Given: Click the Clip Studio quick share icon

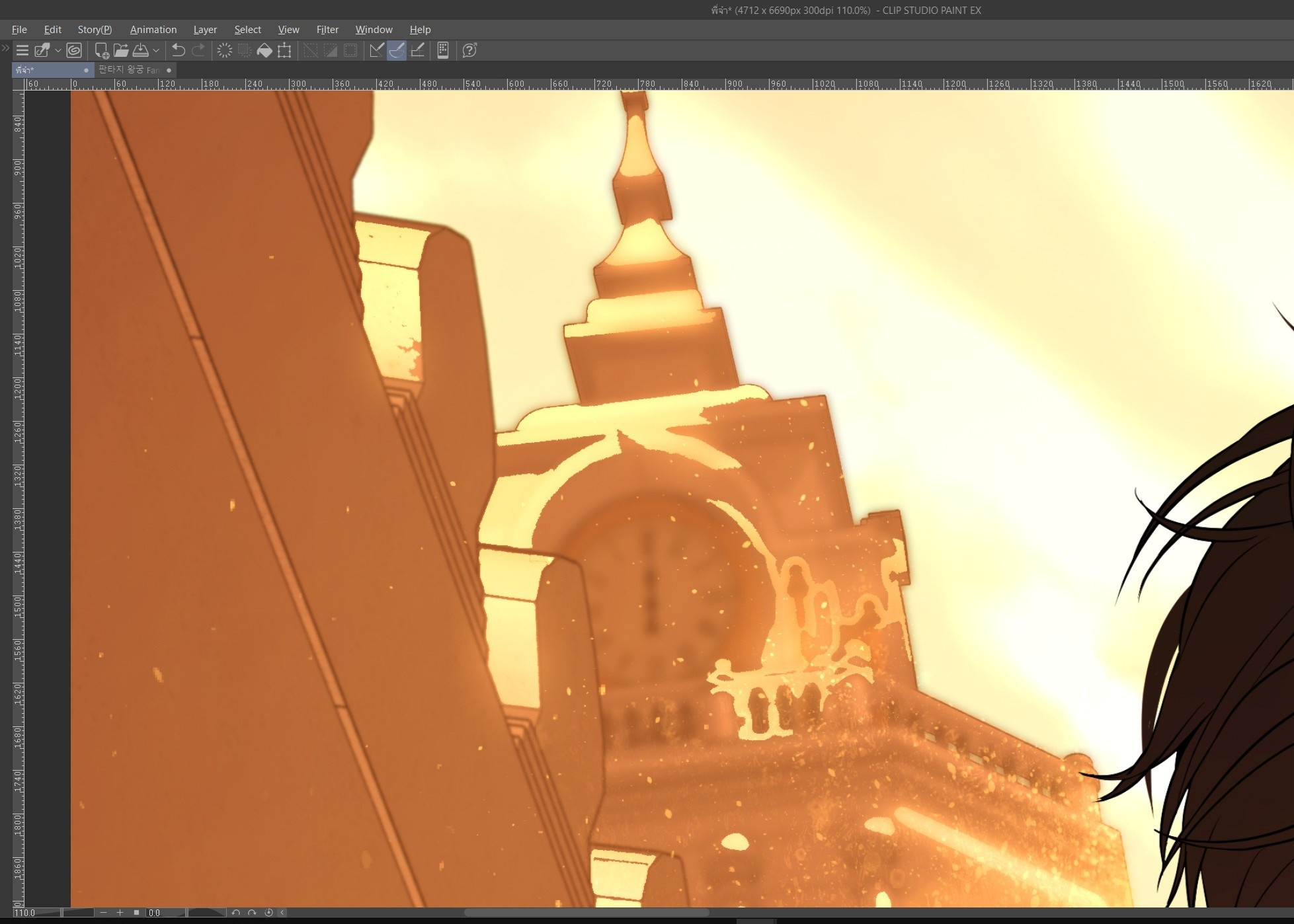Looking at the screenshot, I should point(42,50).
